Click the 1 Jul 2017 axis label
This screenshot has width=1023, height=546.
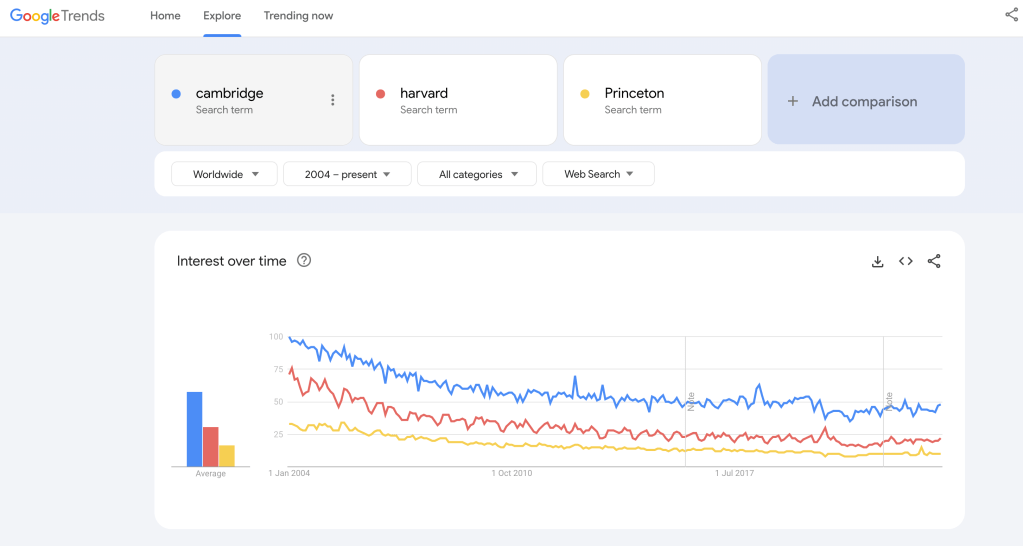coord(735,473)
